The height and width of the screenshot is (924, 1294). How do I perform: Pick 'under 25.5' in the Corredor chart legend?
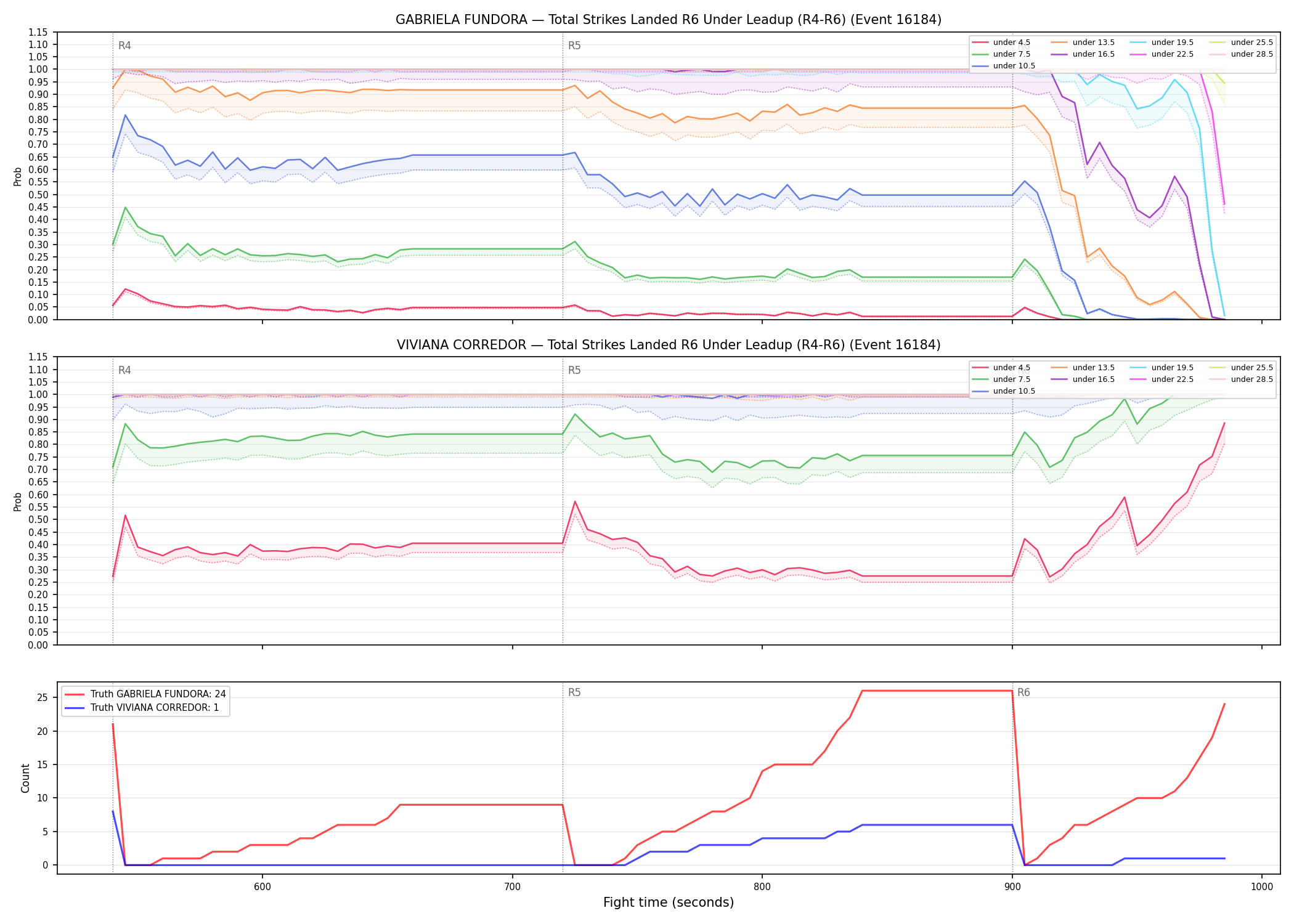(1241, 368)
